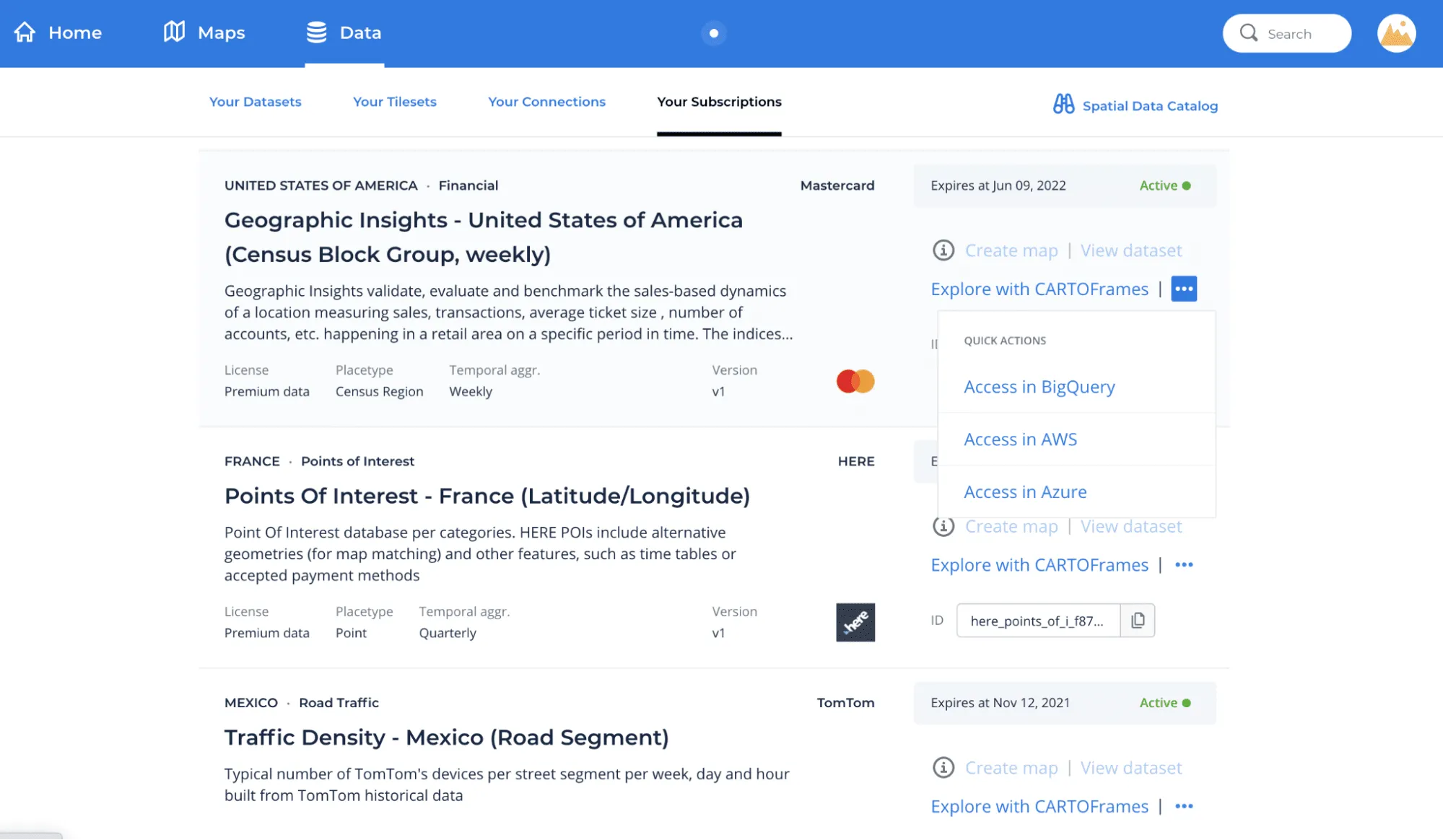Click the HERE provider logo thumbnail
The image size is (1443, 840).
pos(855,622)
